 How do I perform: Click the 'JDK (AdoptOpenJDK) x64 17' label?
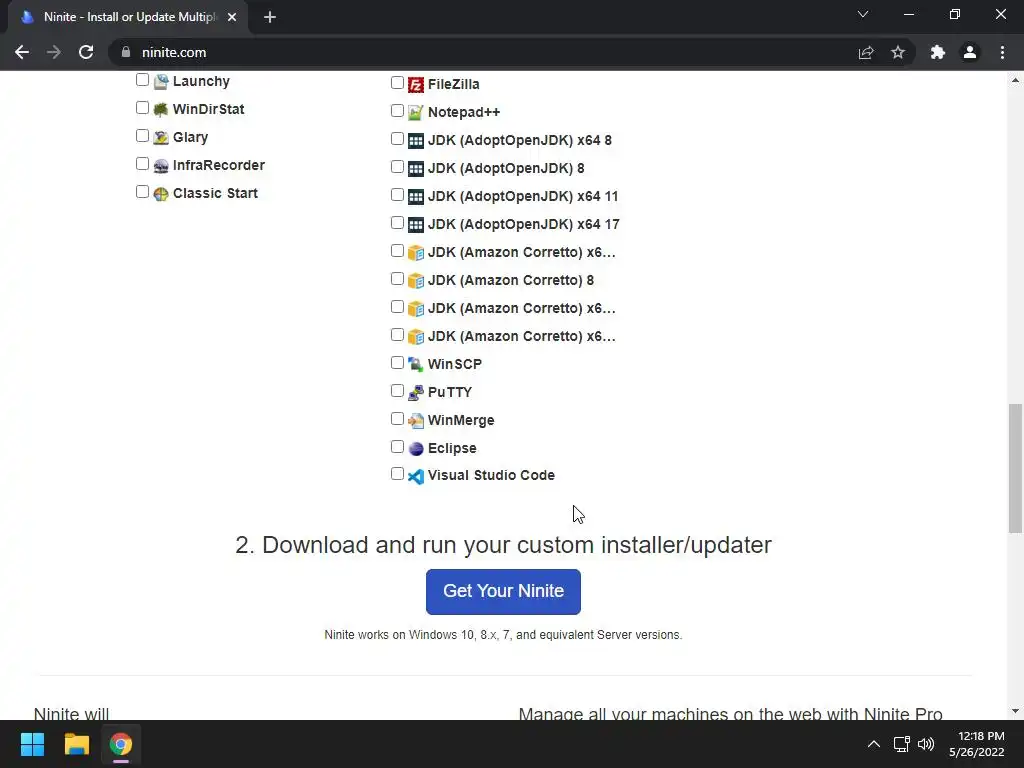tap(524, 225)
